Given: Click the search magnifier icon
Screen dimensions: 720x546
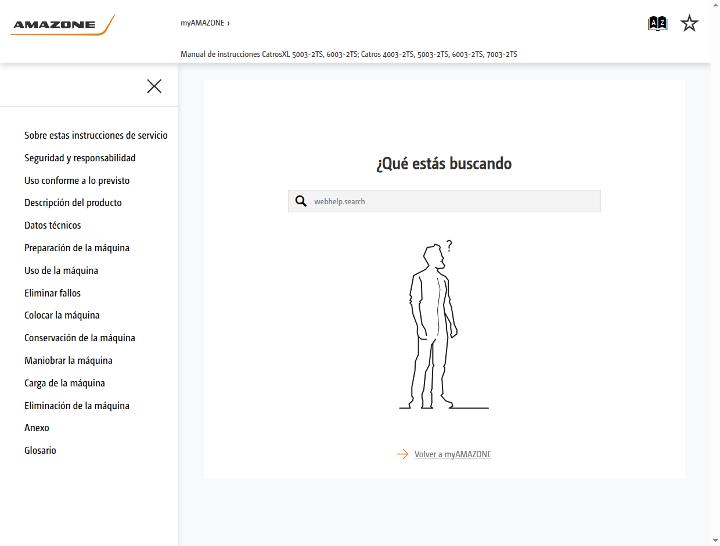Looking at the screenshot, I should pos(301,201).
